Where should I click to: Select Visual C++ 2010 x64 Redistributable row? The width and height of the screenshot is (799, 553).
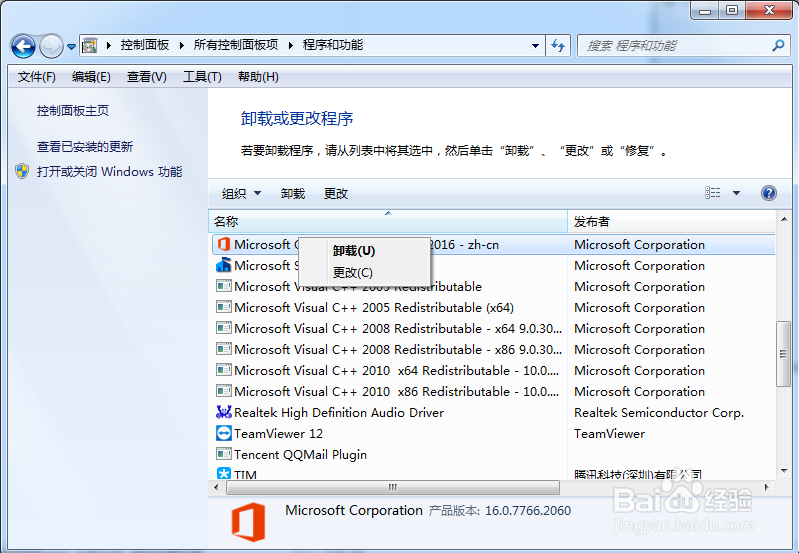click(492, 371)
